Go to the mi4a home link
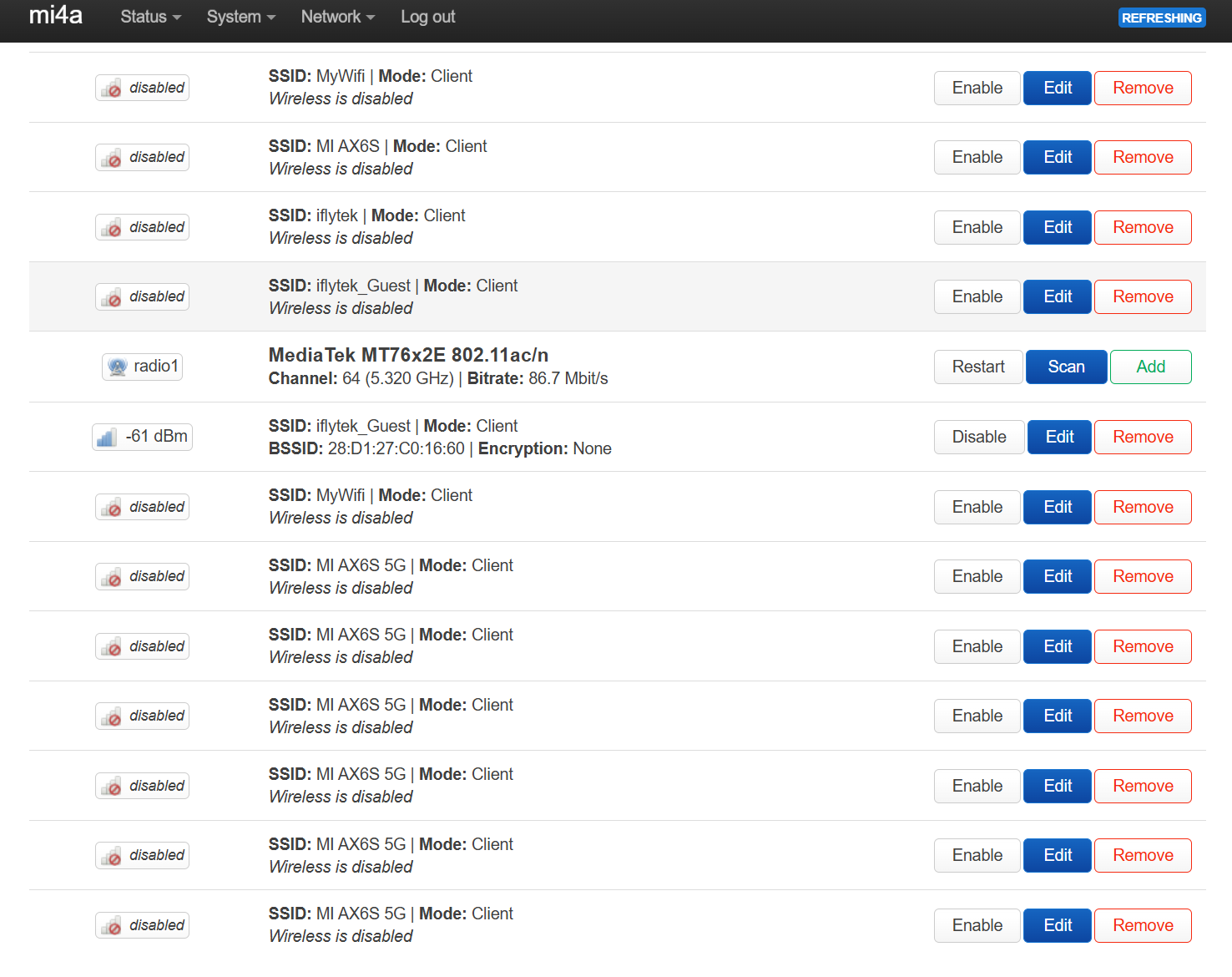Image resolution: width=1232 pixels, height=977 pixels. point(56,16)
